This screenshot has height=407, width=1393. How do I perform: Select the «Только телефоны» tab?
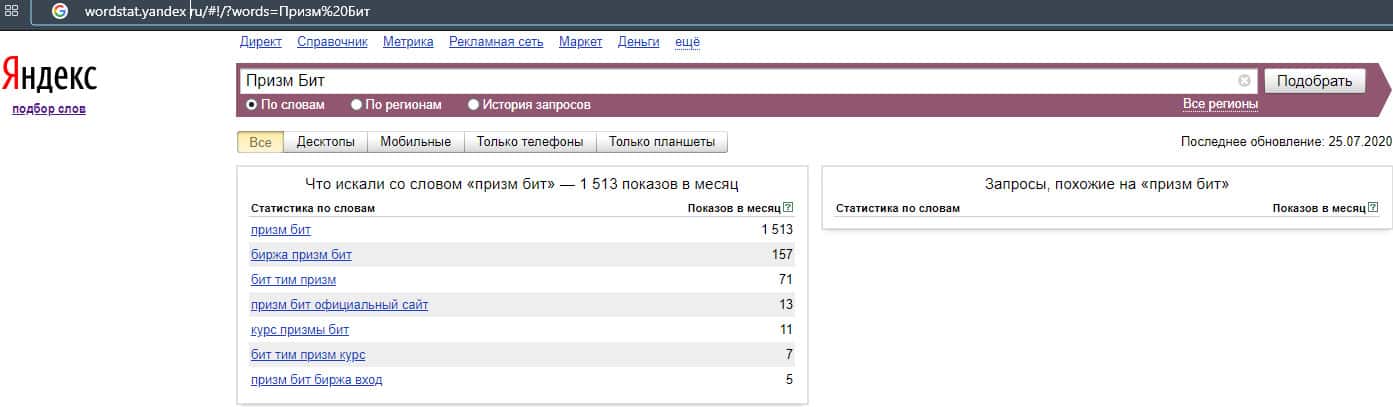pyautogui.click(x=530, y=142)
